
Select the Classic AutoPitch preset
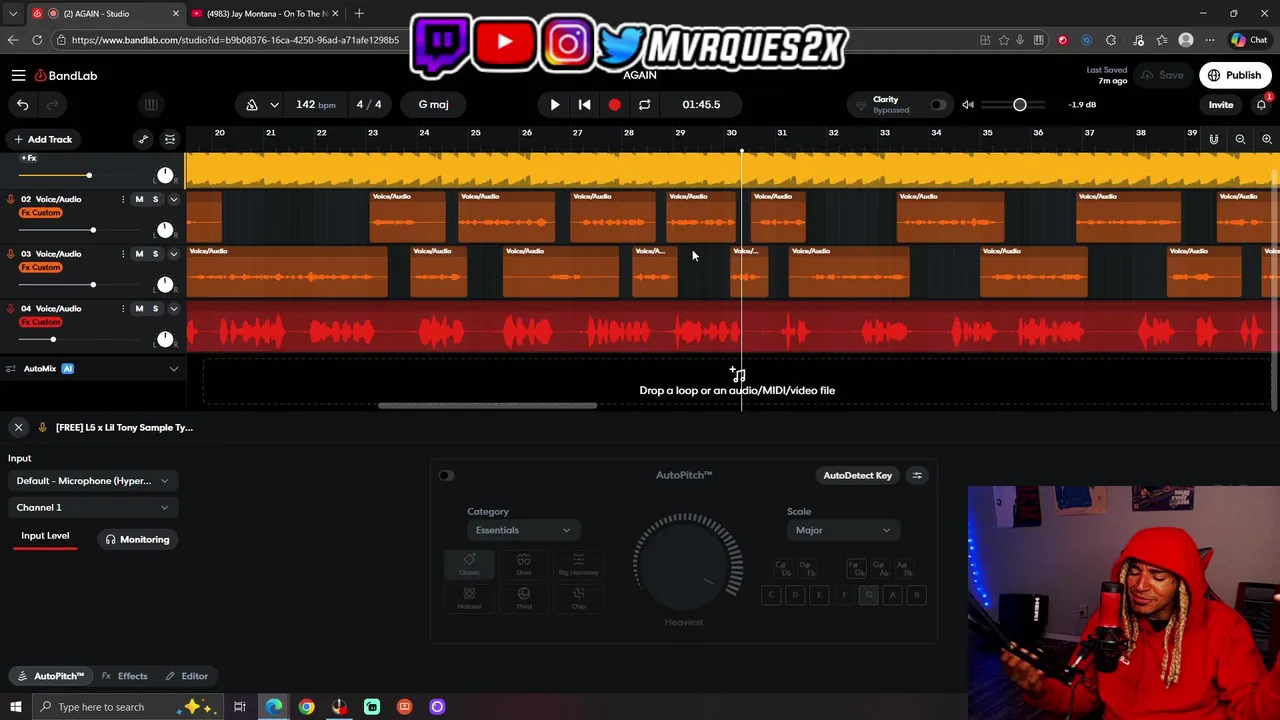(x=469, y=565)
